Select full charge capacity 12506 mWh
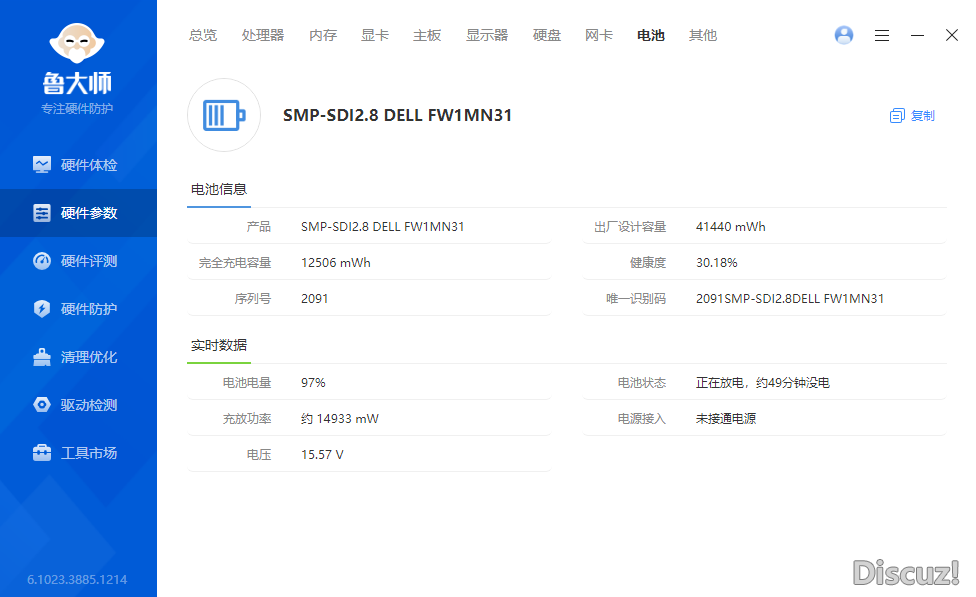This screenshot has height=597, width=976. (x=336, y=263)
